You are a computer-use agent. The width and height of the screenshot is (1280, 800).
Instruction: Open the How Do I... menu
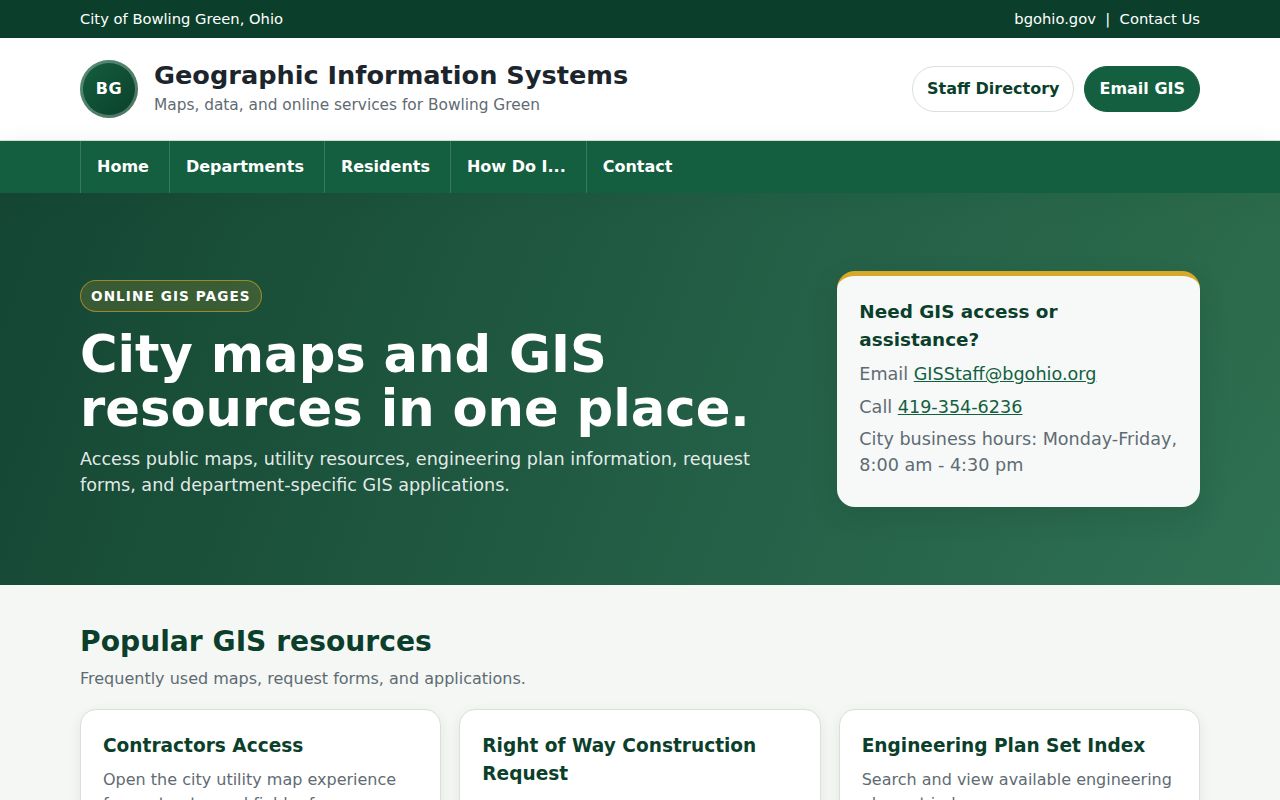click(516, 167)
